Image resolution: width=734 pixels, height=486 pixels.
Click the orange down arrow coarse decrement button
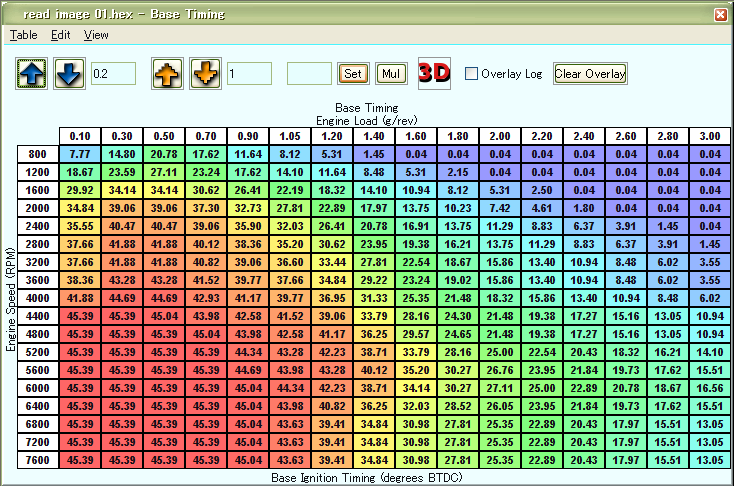[204, 74]
